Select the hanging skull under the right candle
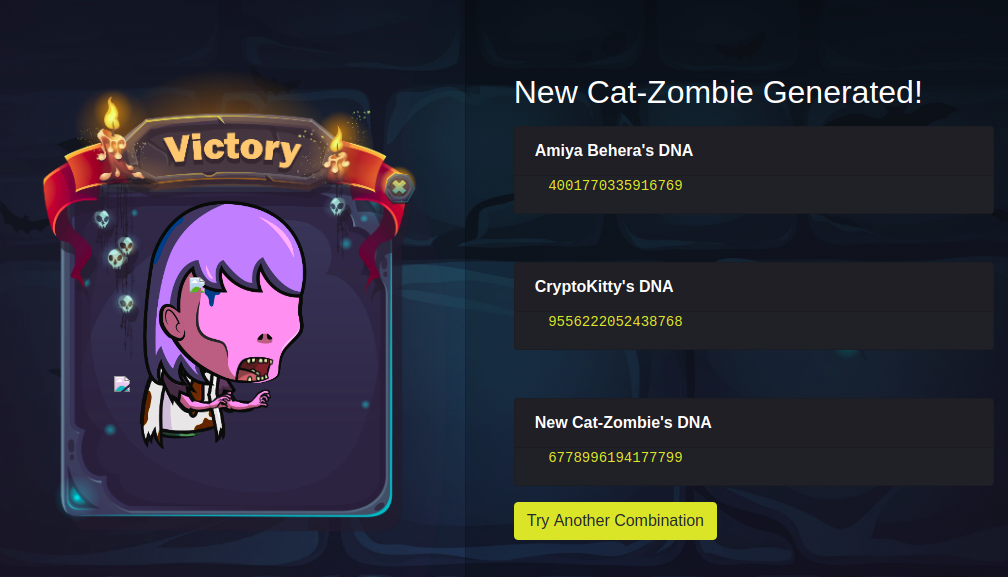Screen dimensions: 1008x577 coord(338,206)
